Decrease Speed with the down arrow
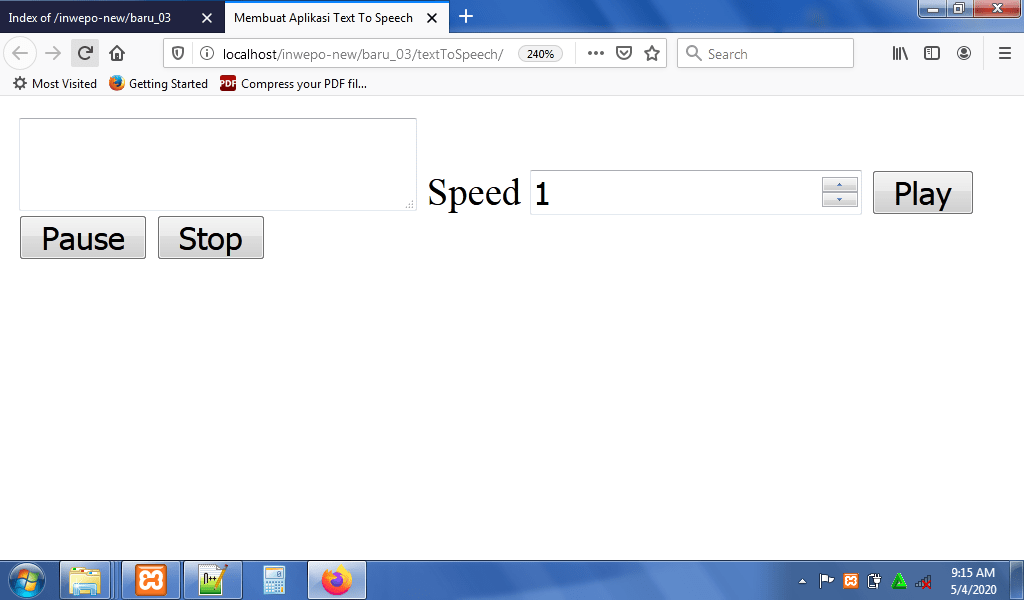Image resolution: width=1024 pixels, height=600 pixels. [840, 200]
